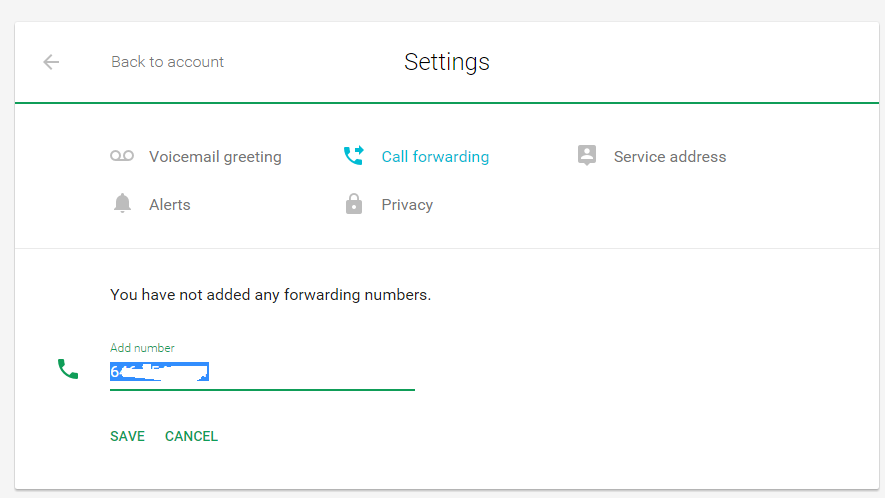Open the Alerts section
885x500 pixels.
tap(169, 205)
